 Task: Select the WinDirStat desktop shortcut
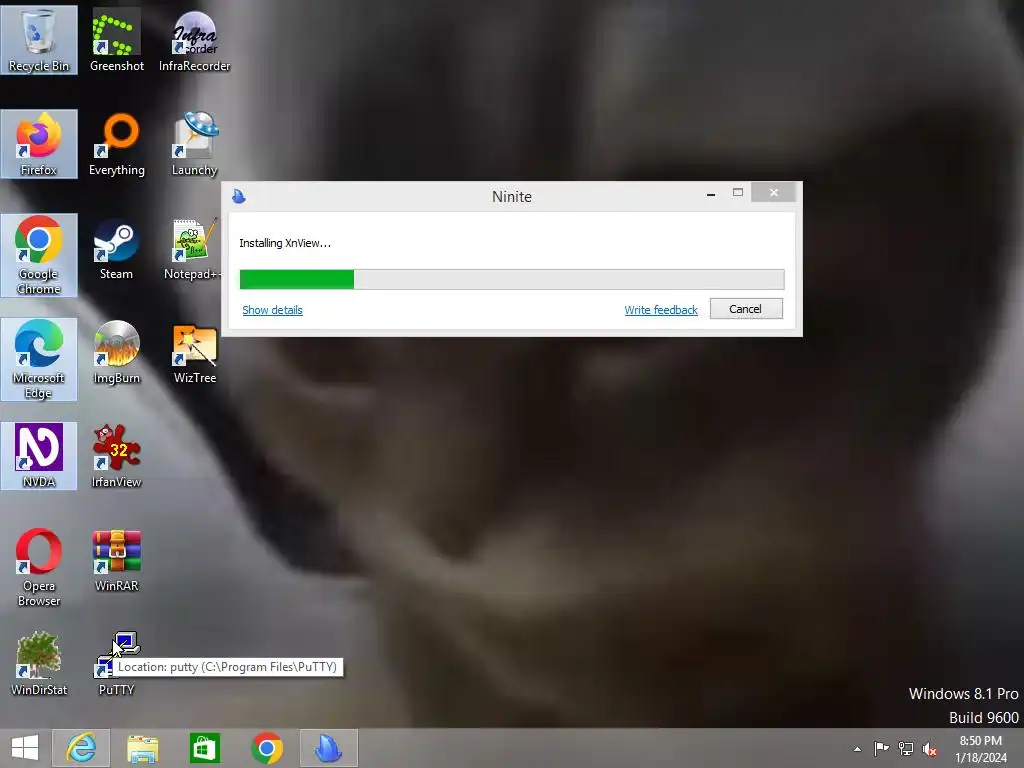[39, 664]
